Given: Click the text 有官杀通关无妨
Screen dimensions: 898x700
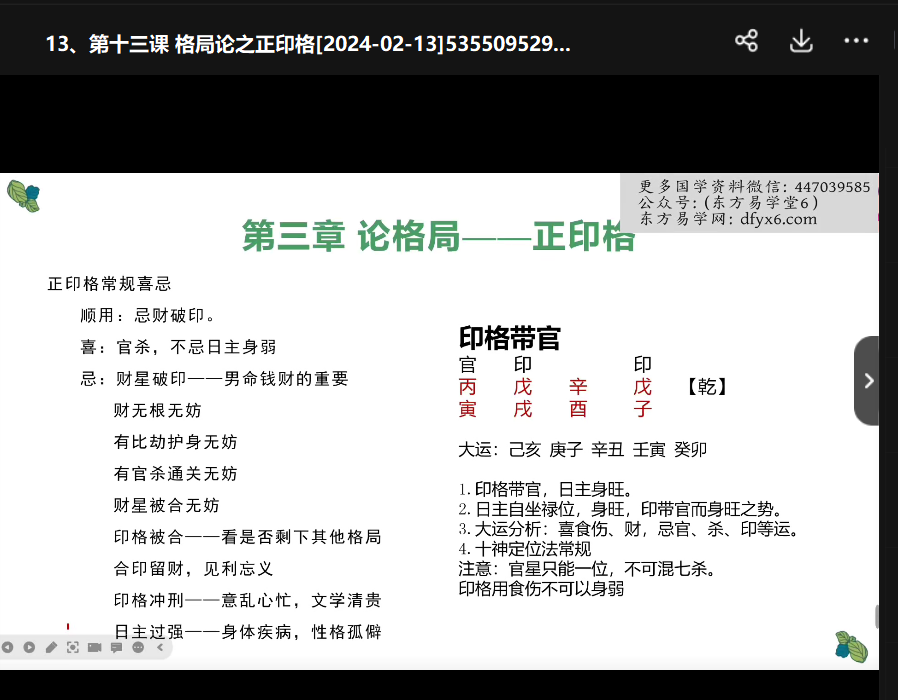Looking at the screenshot, I should [x=175, y=474].
